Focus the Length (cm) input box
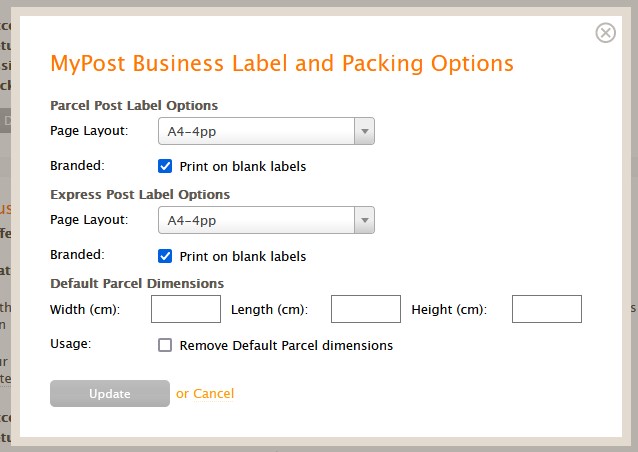Image resolution: width=638 pixels, height=452 pixels. click(x=366, y=309)
